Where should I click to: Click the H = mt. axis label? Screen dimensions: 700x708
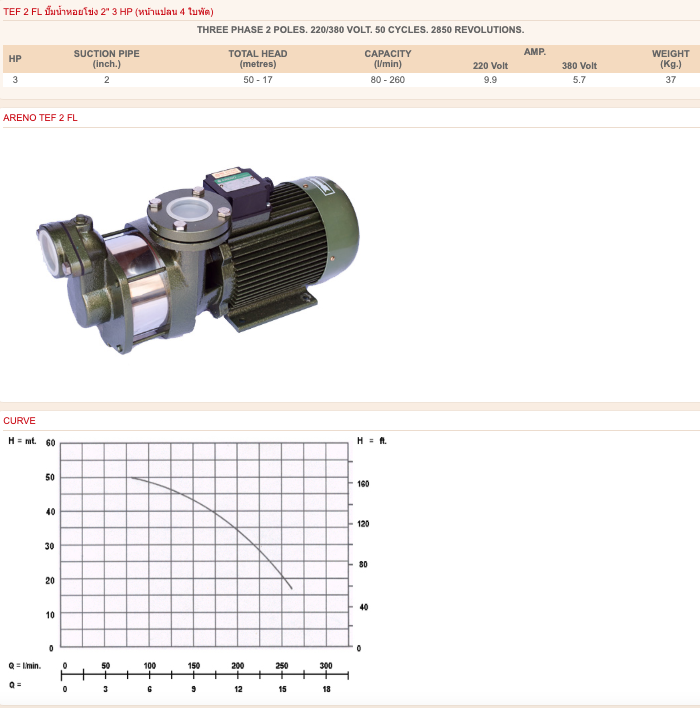(22, 441)
